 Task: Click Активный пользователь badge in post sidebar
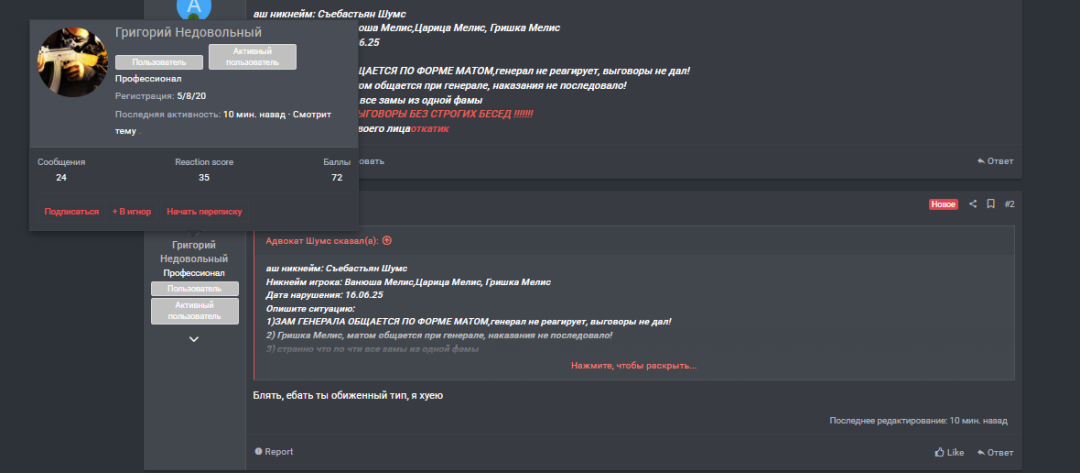(x=195, y=311)
